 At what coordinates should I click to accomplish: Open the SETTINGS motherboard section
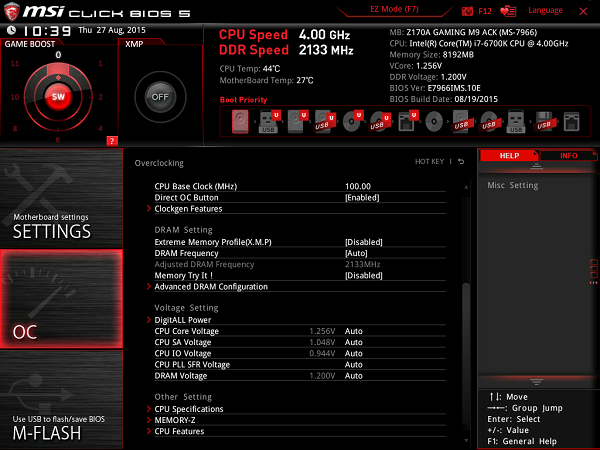(x=61, y=198)
